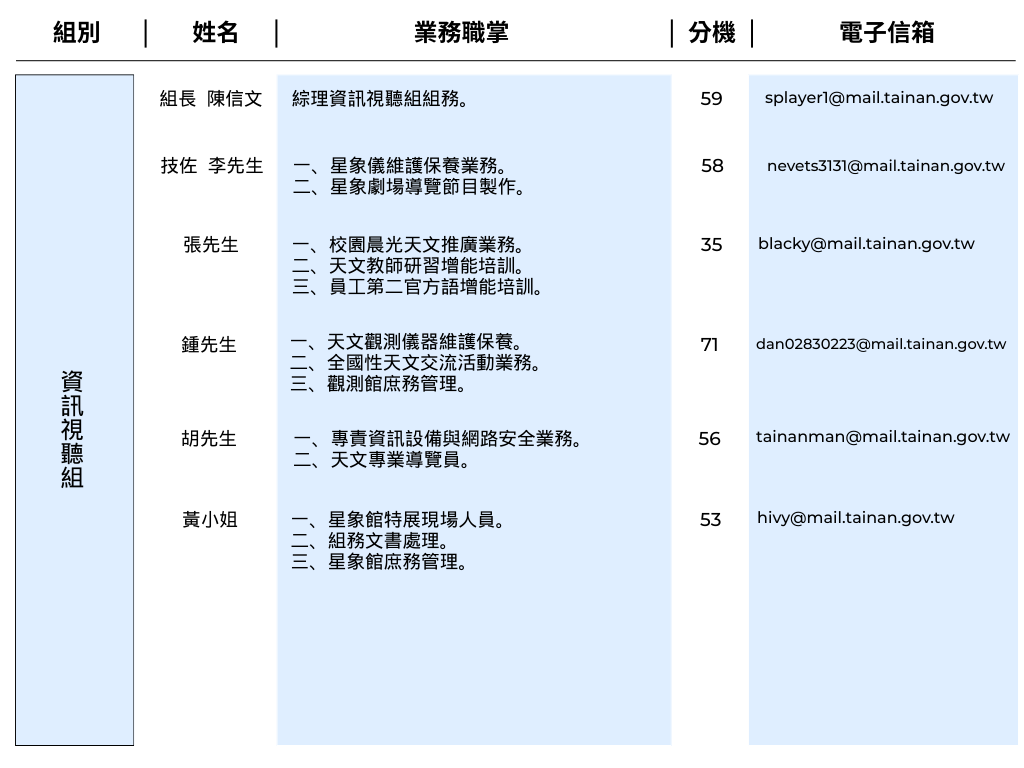Click extension number 71
The height and width of the screenshot is (768, 1024).
pos(709,344)
